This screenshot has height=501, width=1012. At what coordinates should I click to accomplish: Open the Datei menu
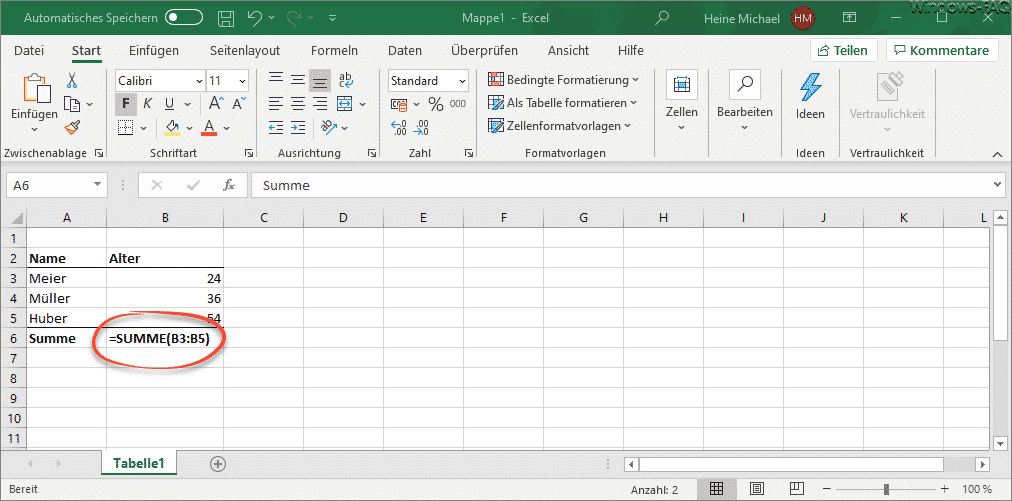29,50
